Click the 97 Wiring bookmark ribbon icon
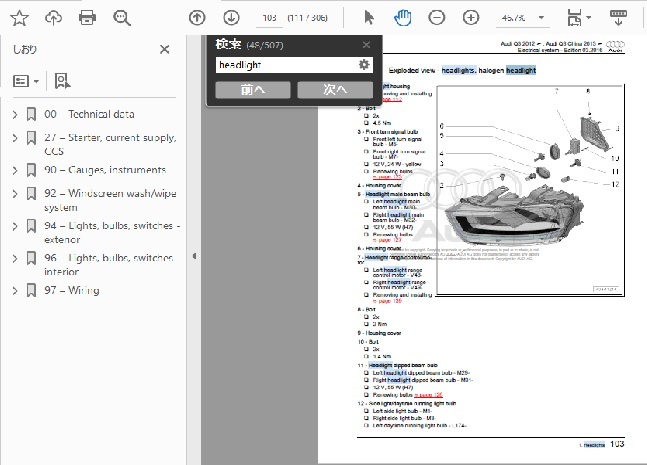 point(31,290)
